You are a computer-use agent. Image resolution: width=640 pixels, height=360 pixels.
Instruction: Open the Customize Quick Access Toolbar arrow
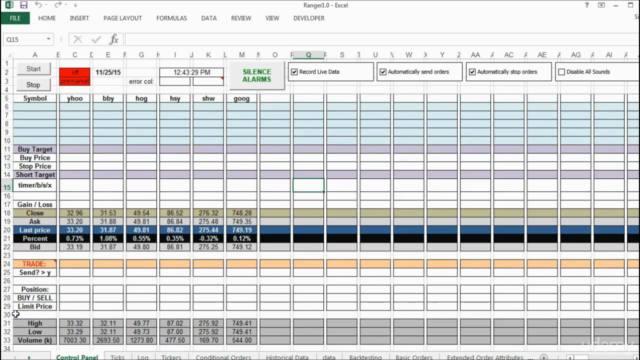point(76,5)
